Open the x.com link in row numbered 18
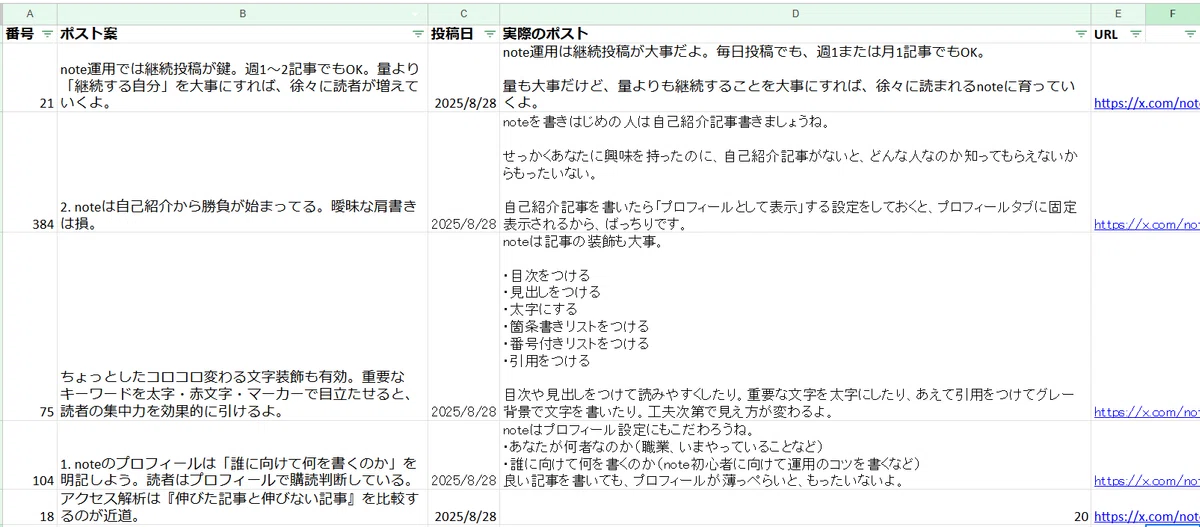The width and height of the screenshot is (1200, 527). point(1146,516)
